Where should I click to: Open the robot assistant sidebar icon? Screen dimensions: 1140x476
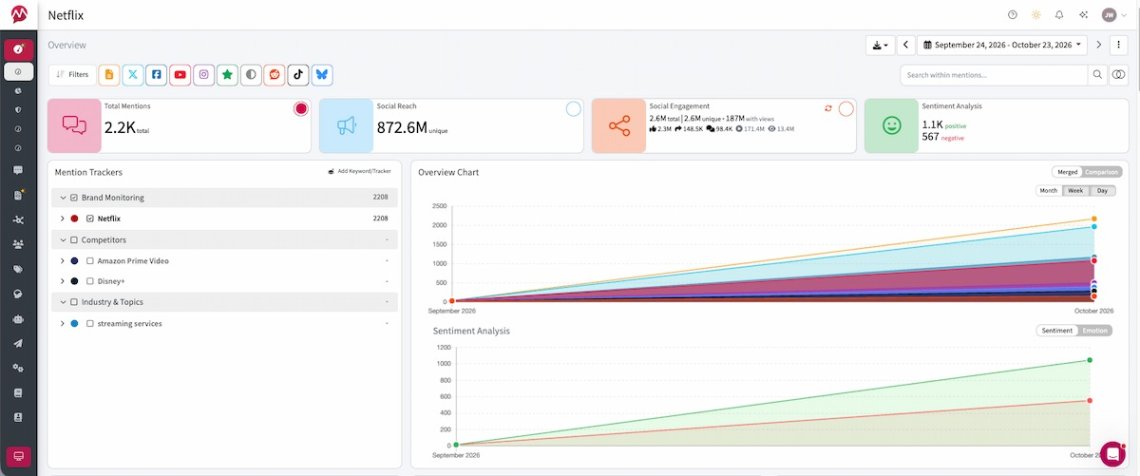(18, 318)
